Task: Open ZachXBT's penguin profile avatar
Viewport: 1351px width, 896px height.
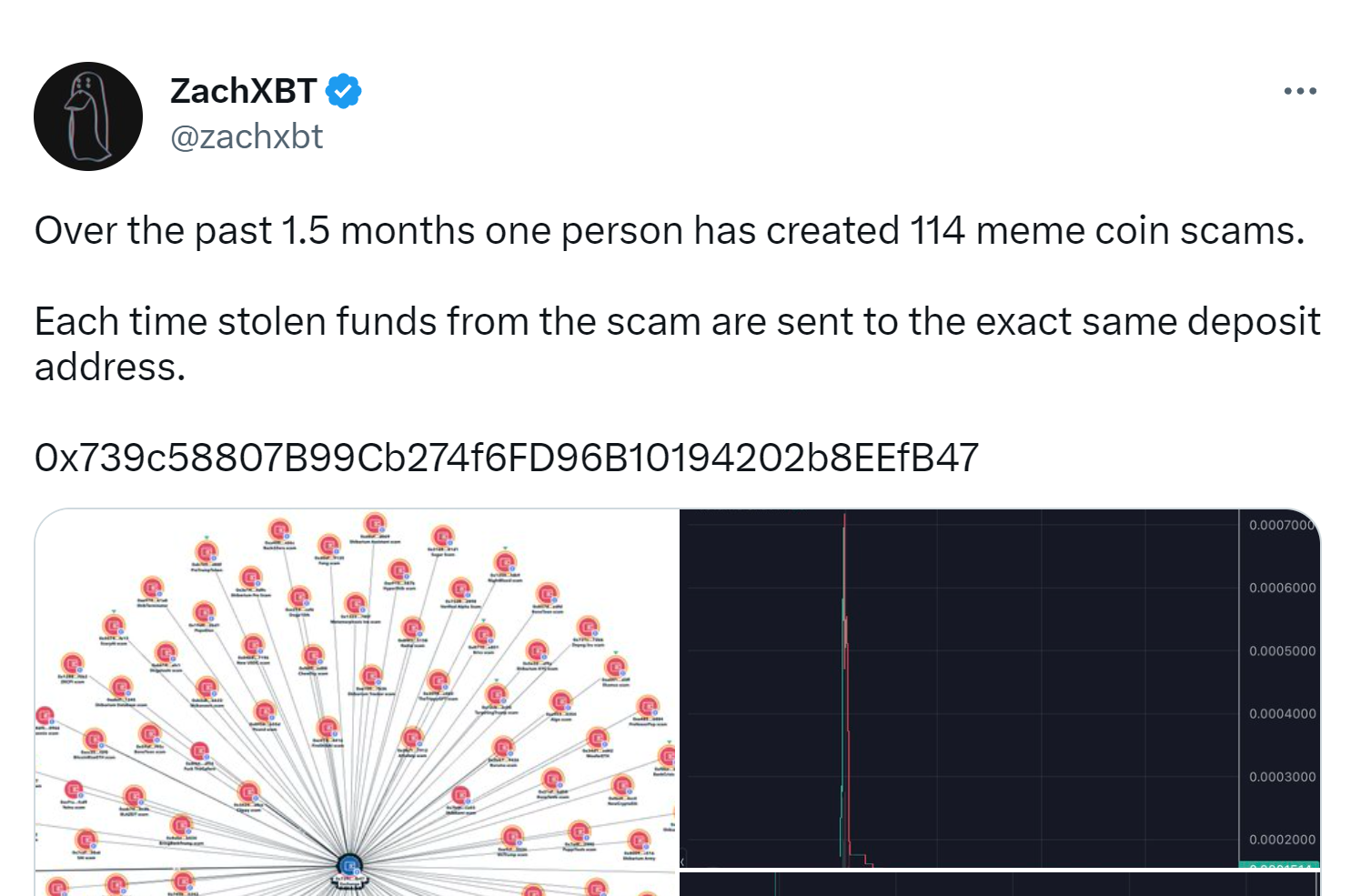Action: tap(88, 116)
